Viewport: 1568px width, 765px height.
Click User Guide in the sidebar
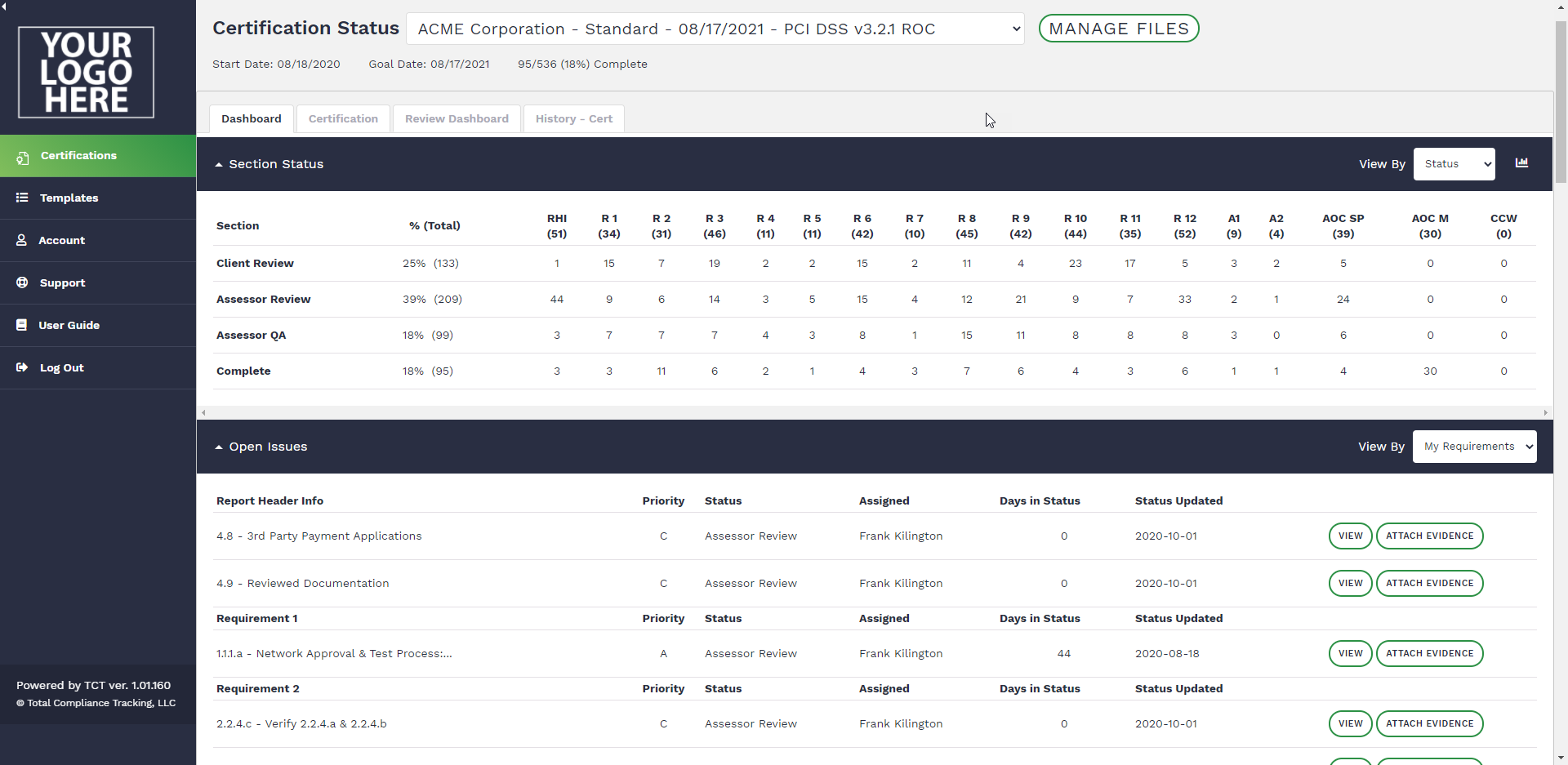(98, 325)
